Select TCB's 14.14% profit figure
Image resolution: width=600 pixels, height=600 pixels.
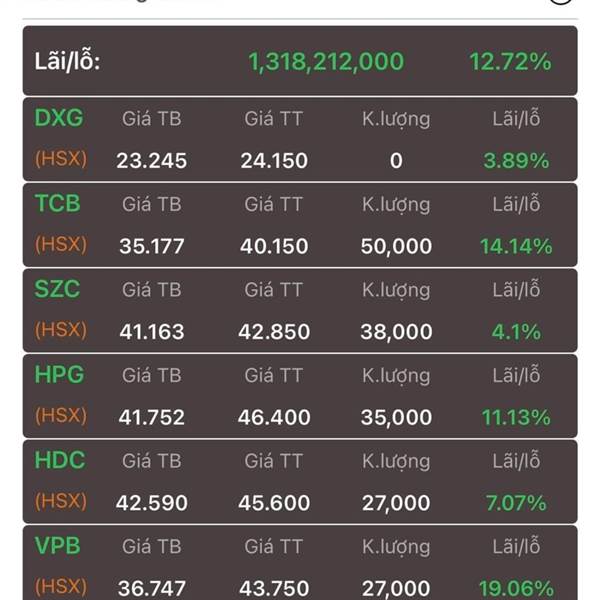pyautogui.click(x=516, y=246)
